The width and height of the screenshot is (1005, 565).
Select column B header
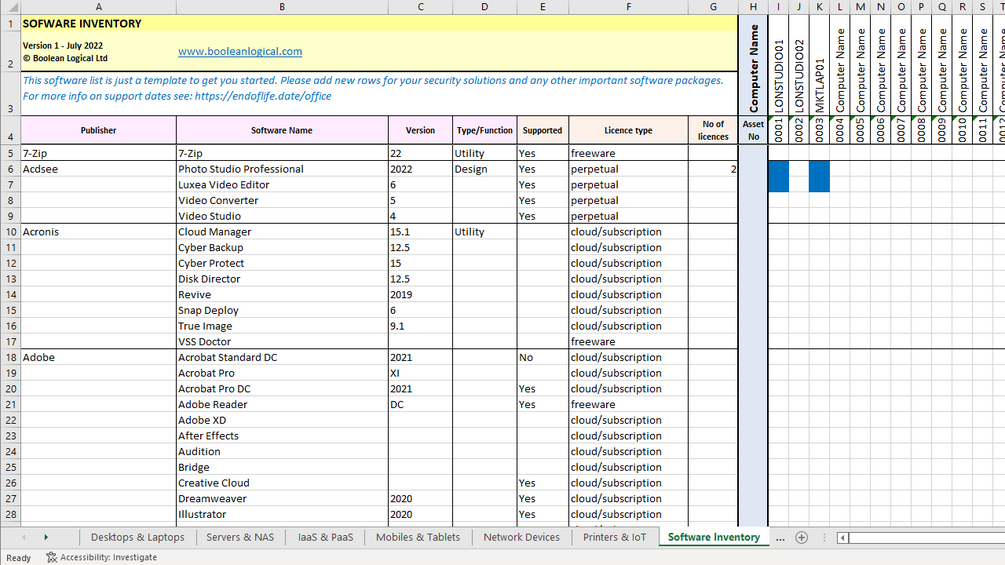[x=282, y=7]
